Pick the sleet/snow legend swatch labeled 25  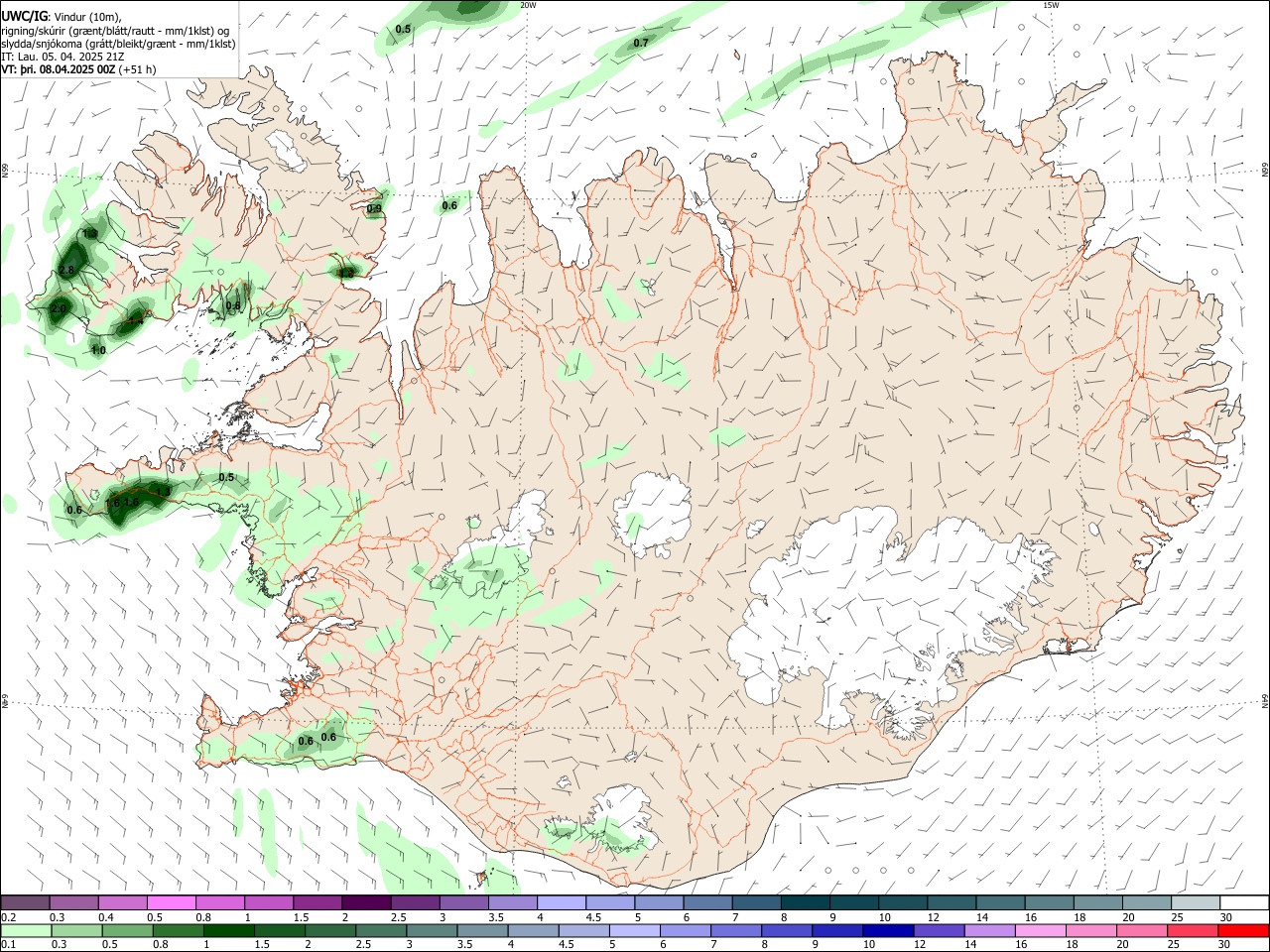[1197, 902]
